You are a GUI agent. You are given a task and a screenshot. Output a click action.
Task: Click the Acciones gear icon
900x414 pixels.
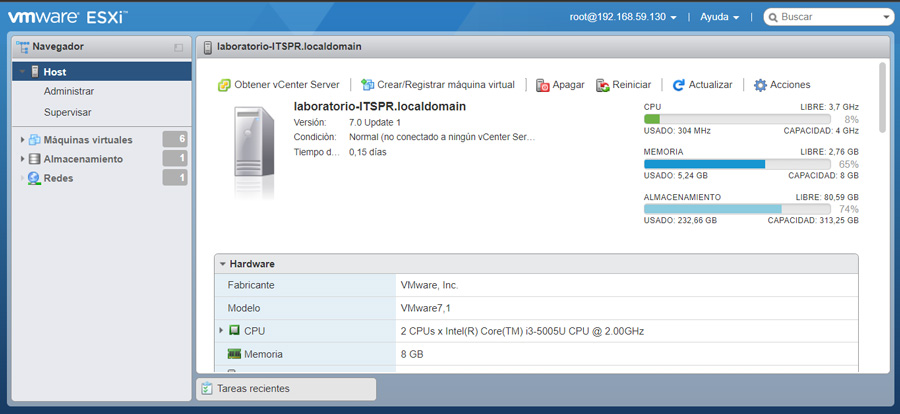click(760, 85)
